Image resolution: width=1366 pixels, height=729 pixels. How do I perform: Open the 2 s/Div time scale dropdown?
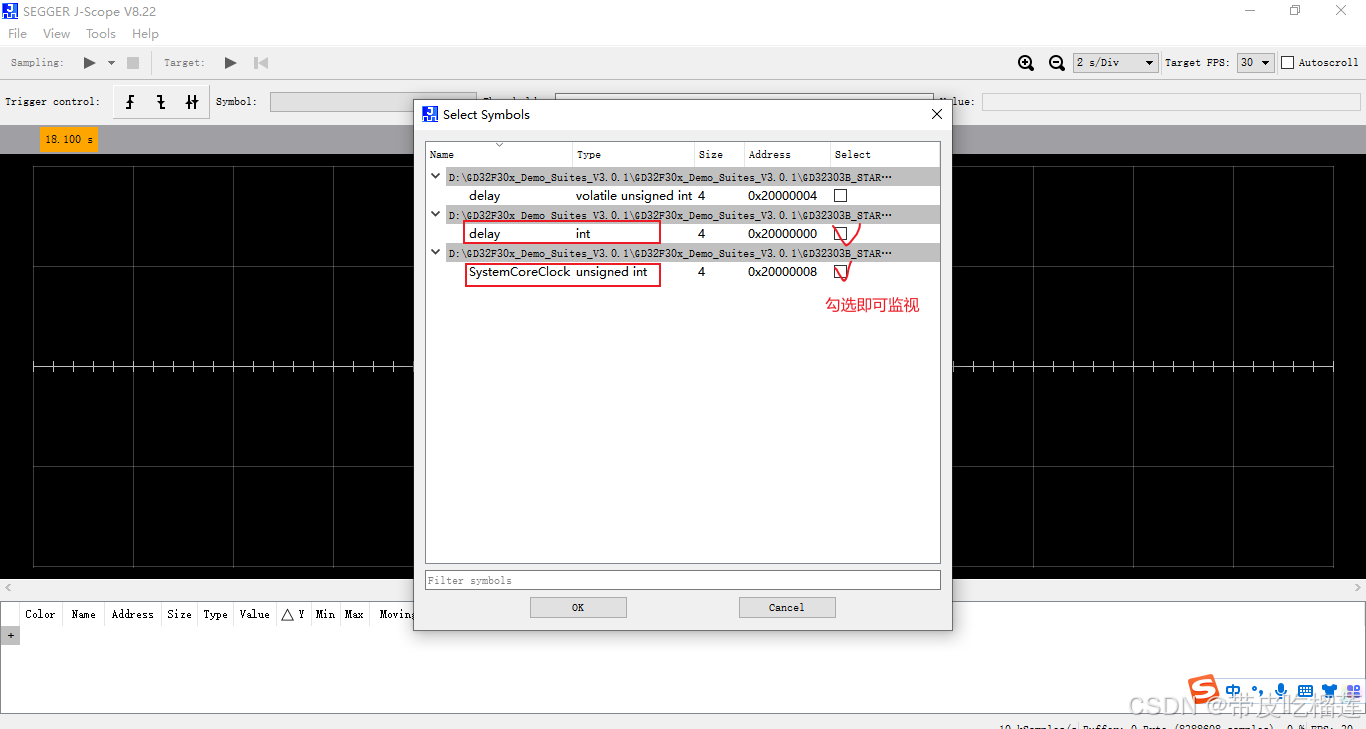1115,63
